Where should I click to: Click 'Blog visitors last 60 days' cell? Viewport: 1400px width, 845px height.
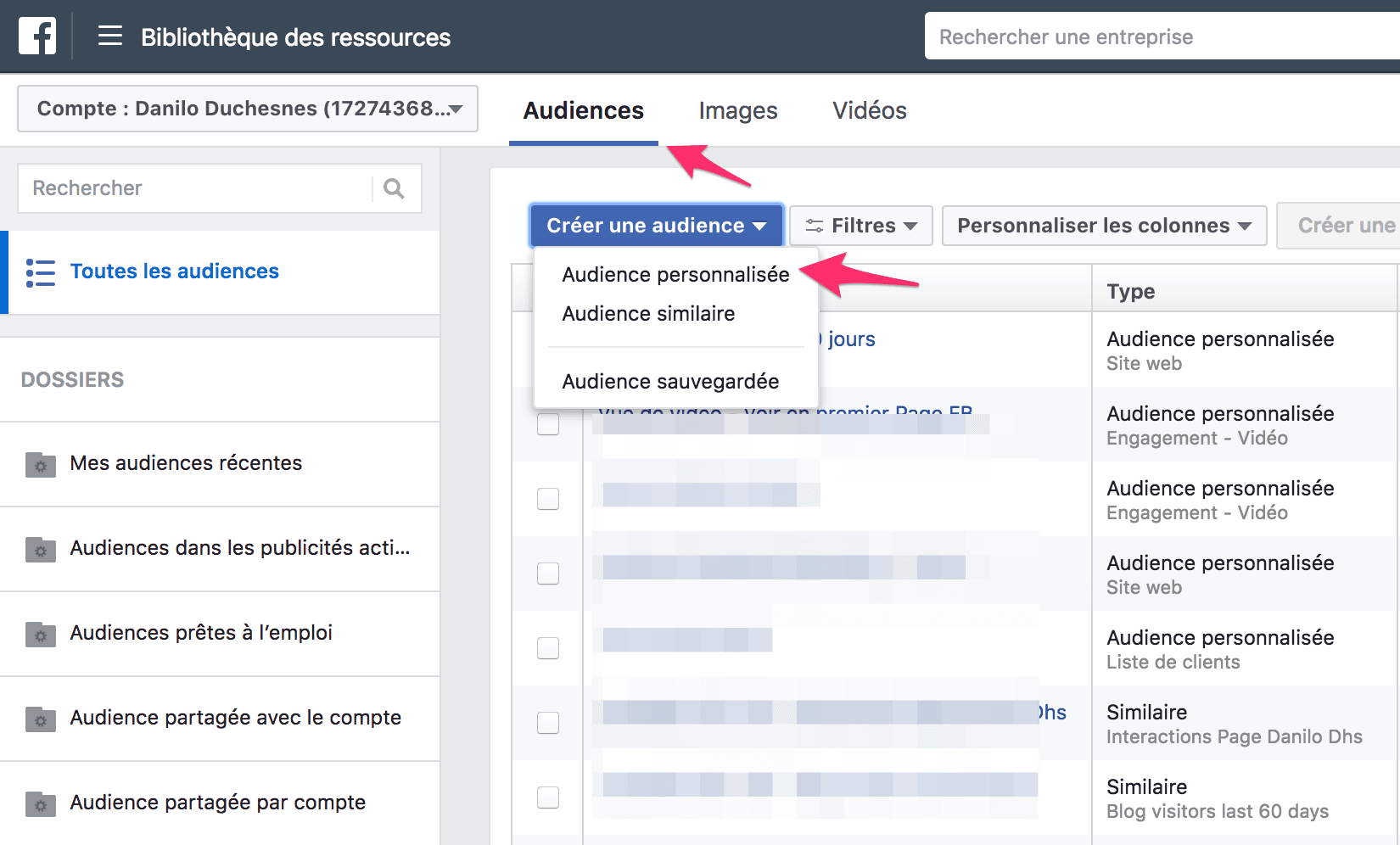(x=1217, y=811)
